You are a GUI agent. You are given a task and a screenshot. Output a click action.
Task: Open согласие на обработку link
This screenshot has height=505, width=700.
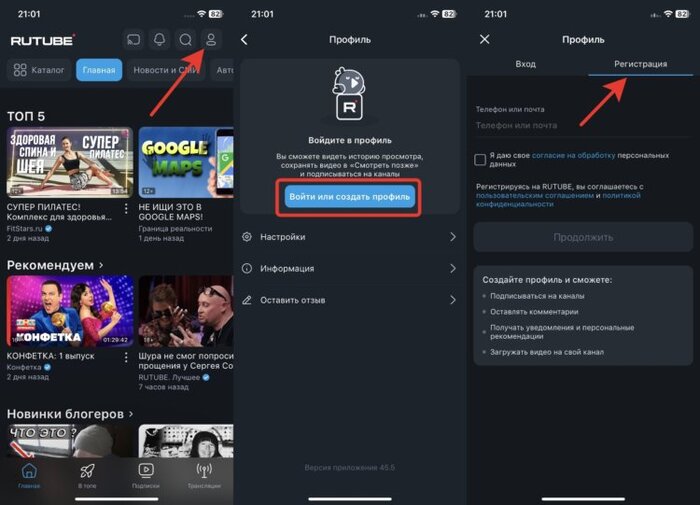click(x=574, y=155)
